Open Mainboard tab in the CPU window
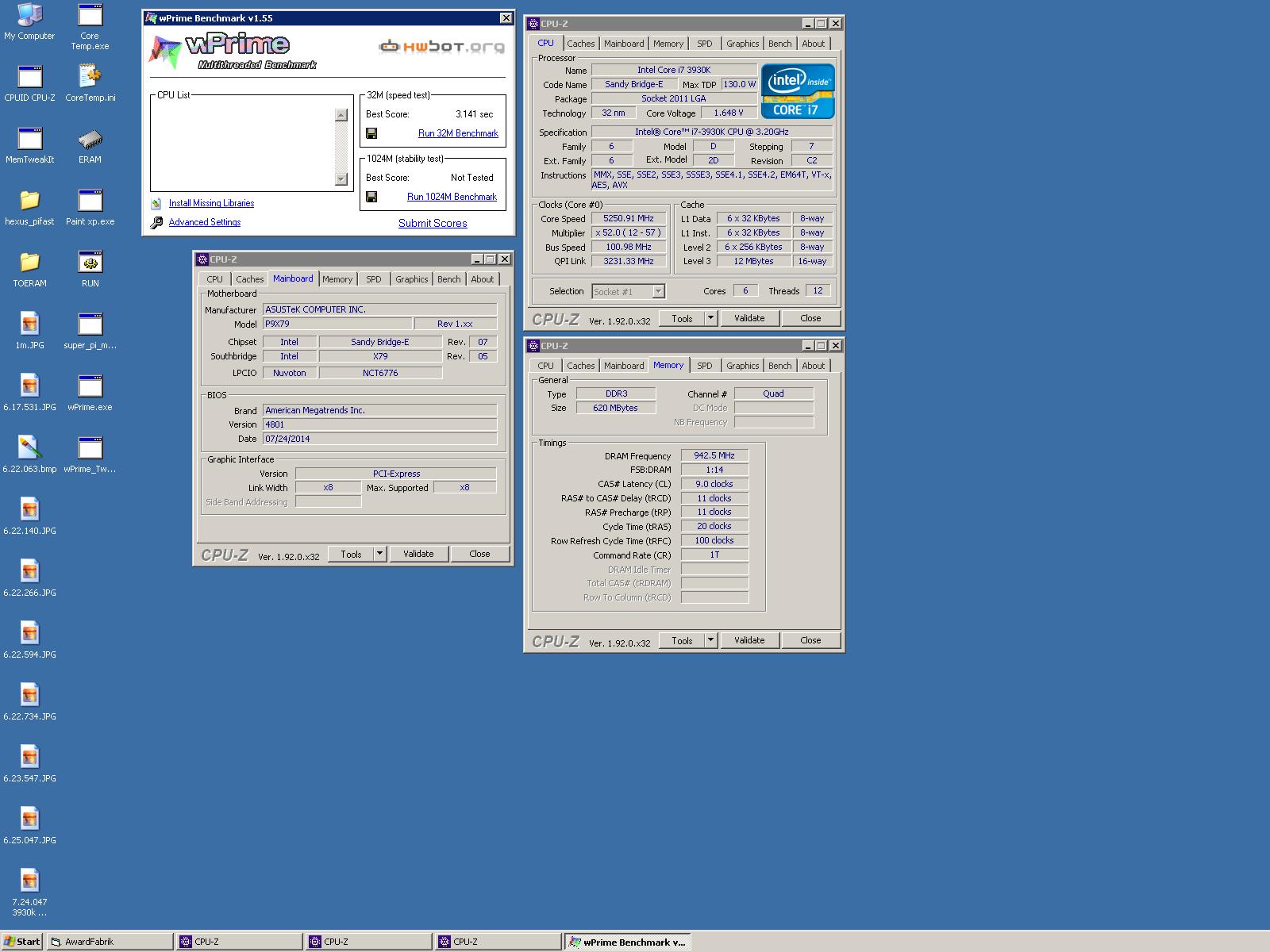The width and height of the screenshot is (1270, 952). click(624, 44)
